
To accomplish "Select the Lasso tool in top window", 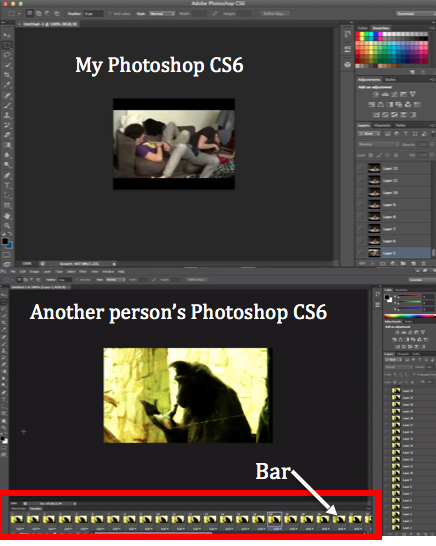I will point(7,55).
